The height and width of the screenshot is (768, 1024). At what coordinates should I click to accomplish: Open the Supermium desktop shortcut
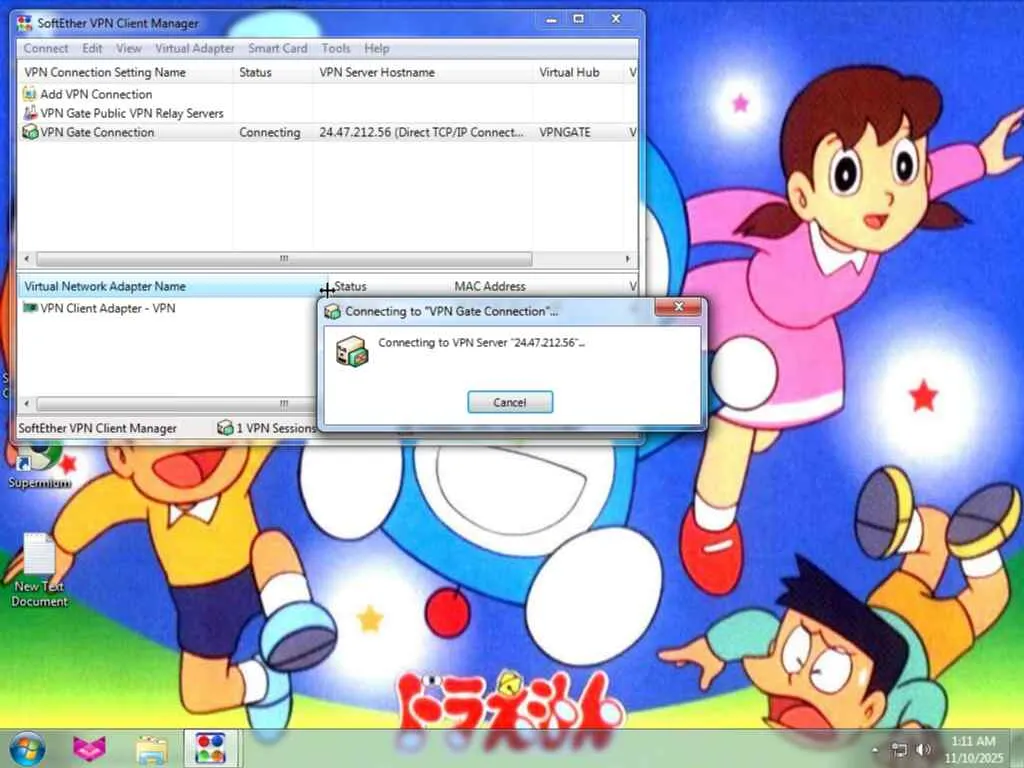coord(39,465)
